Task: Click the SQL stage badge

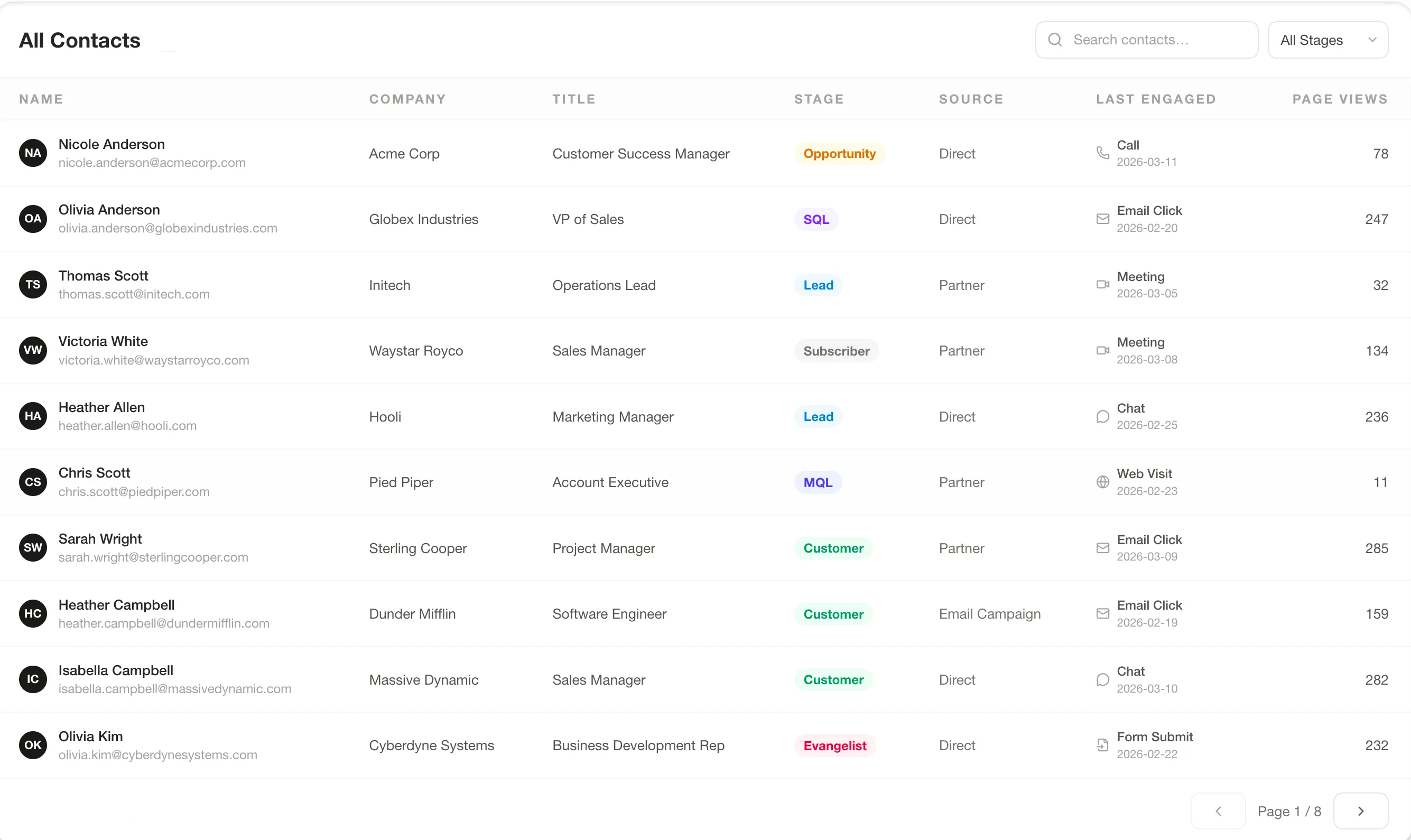Action: point(816,219)
